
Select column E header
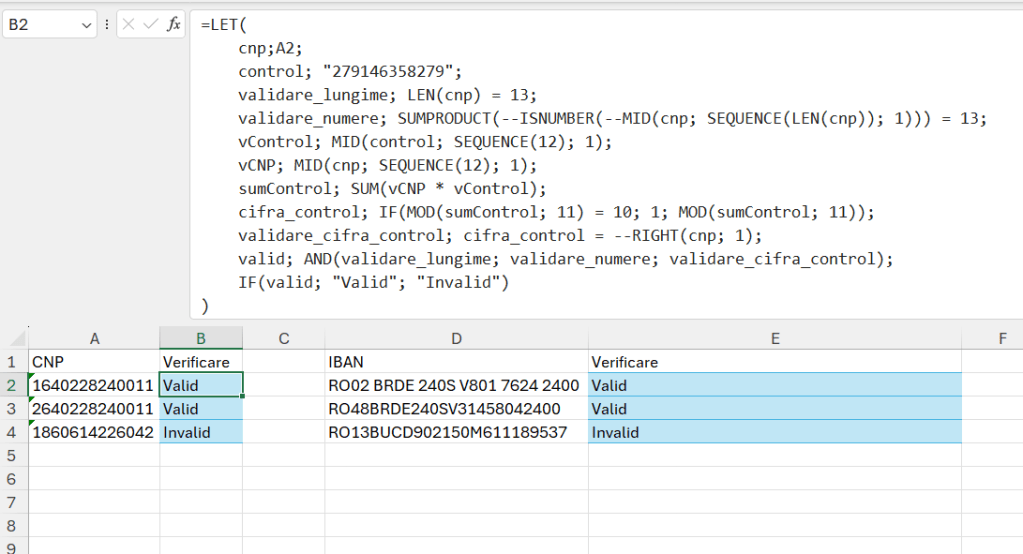tap(774, 338)
